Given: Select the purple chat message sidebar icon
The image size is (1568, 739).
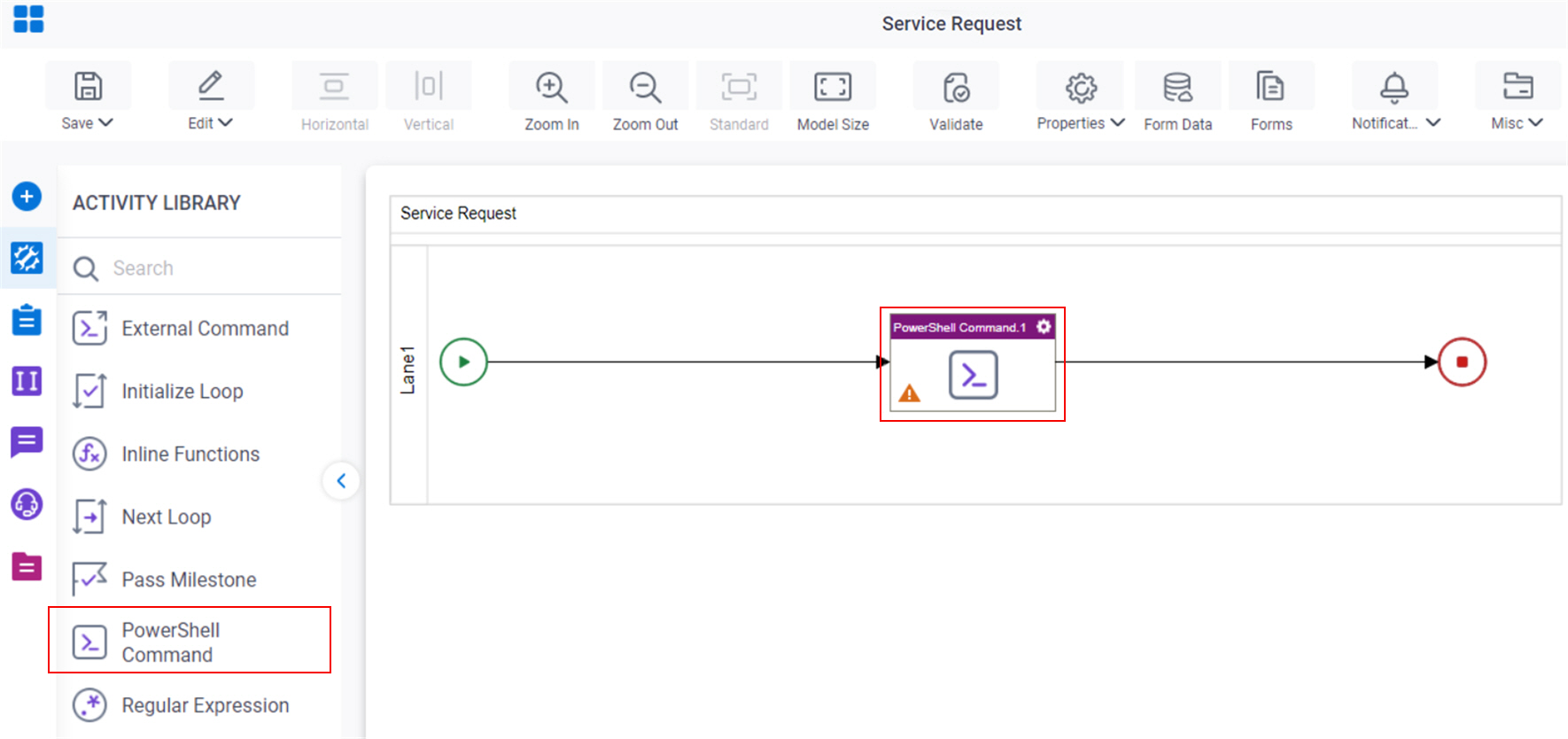Looking at the screenshot, I should click(x=27, y=441).
